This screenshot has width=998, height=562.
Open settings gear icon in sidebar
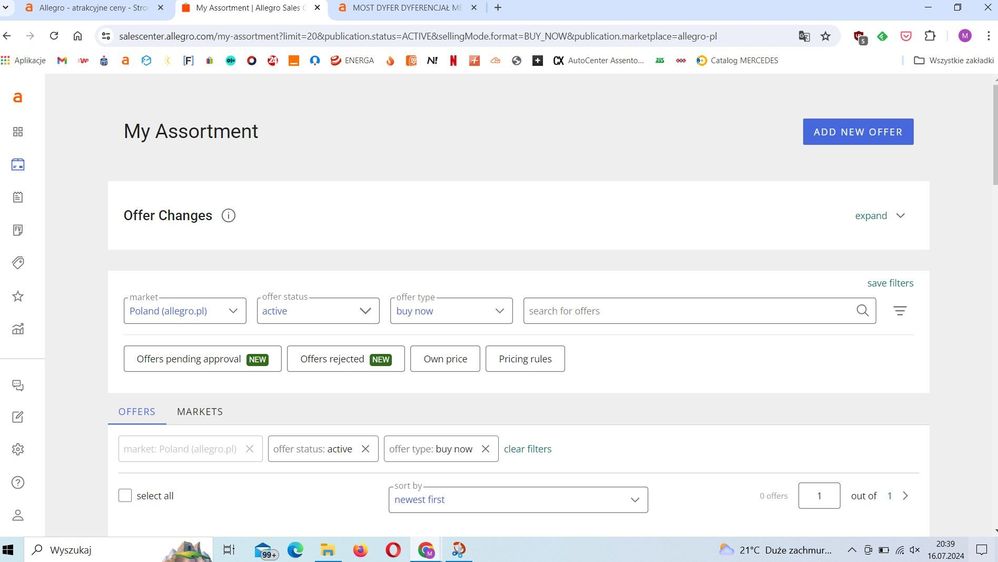pyautogui.click(x=18, y=449)
